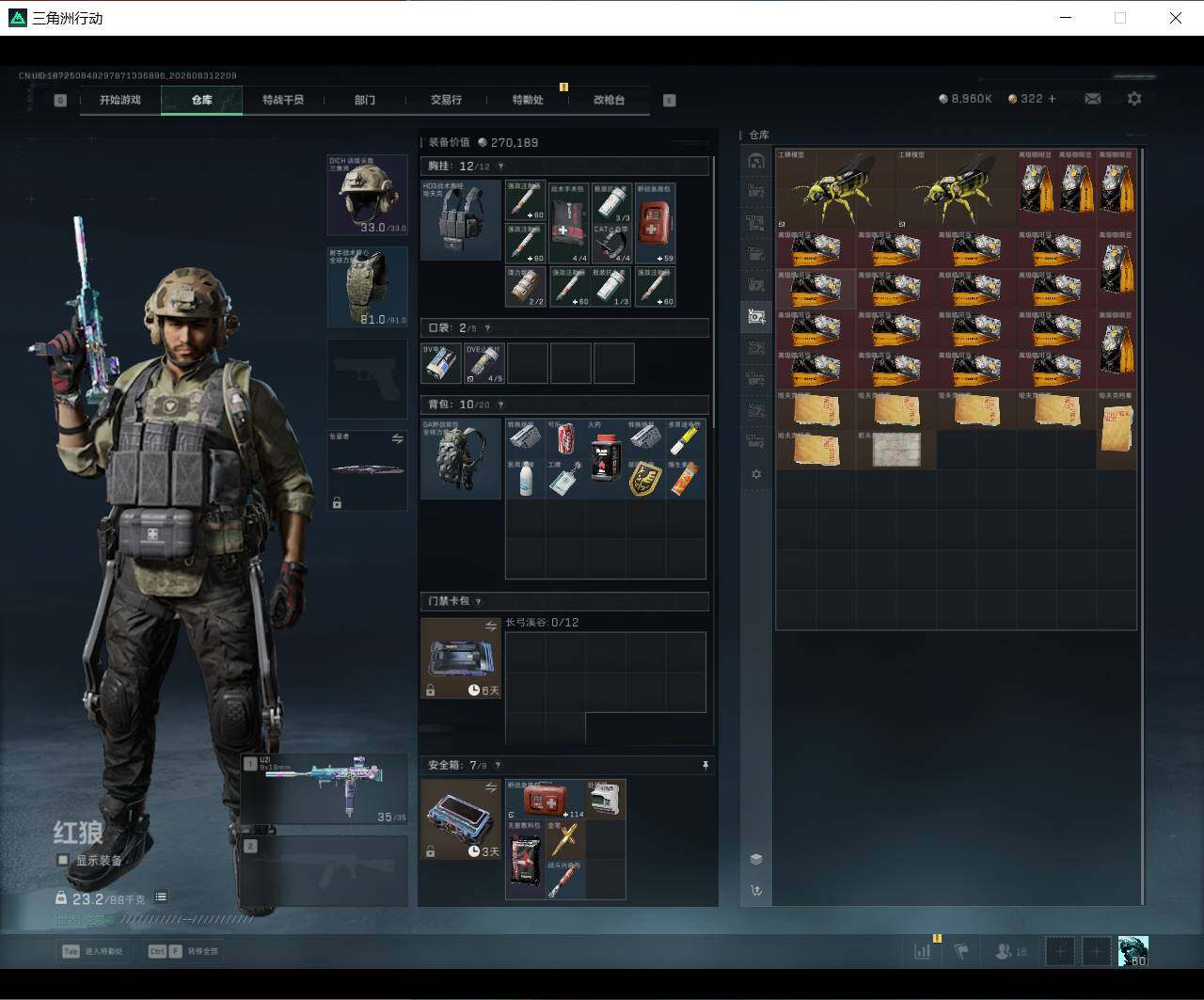Select the equipped body armor slot
Screen dimensions: 1204x1000
367,287
